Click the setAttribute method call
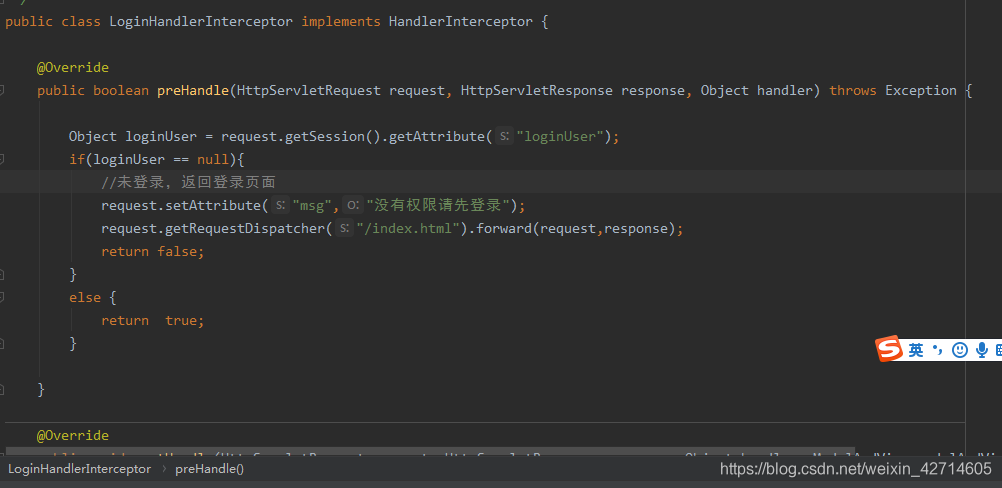Image resolution: width=1002 pixels, height=488 pixels. (213, 205)
